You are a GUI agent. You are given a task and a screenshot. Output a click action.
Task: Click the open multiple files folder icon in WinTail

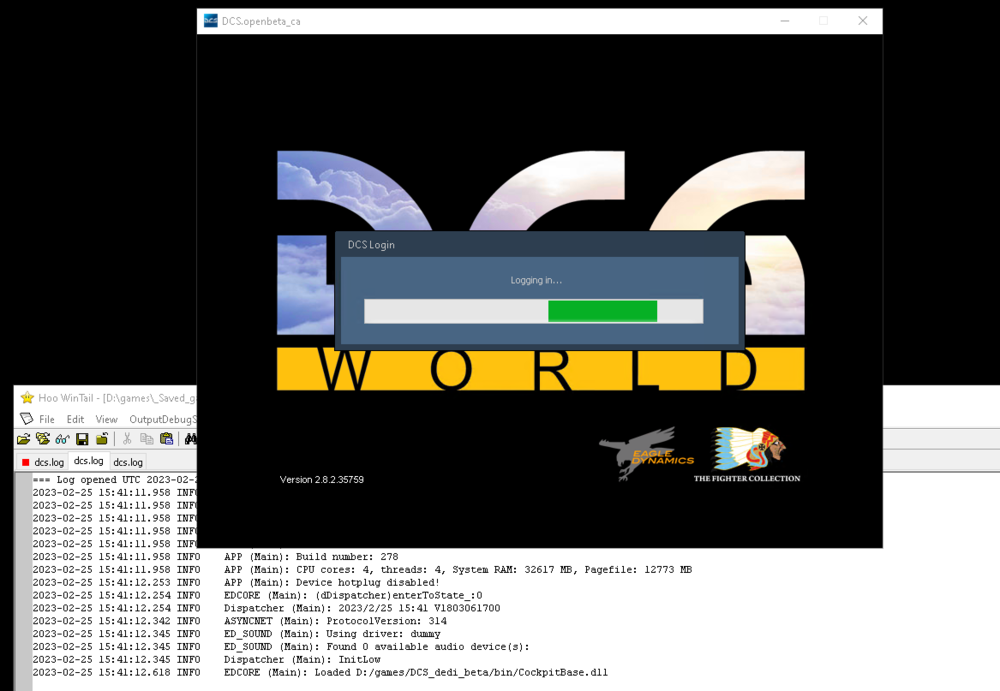(x=43, y=439)
